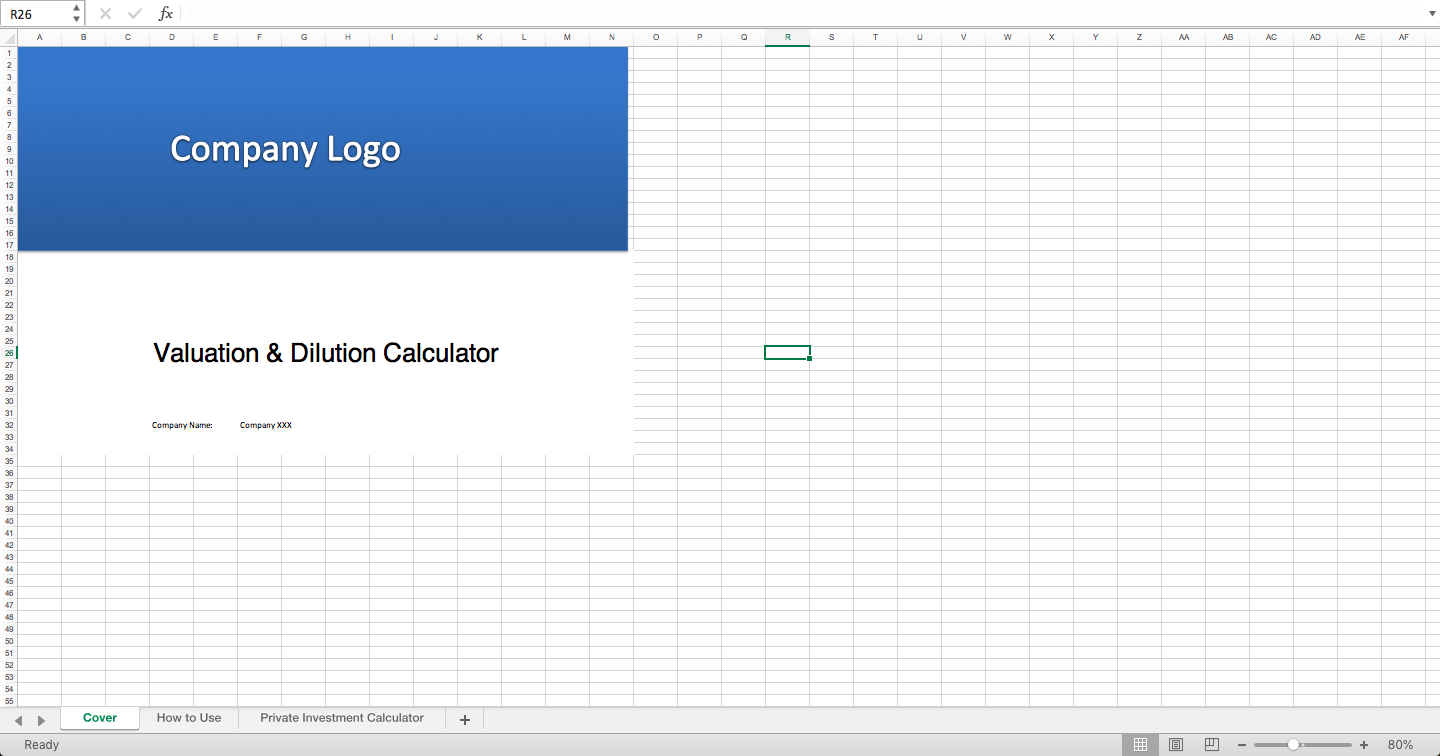Image resolution: width=1440 pixels, height=756 pixels.
Task: Select column AA header
Action: pyautogui.click(x=1183, y=37)
